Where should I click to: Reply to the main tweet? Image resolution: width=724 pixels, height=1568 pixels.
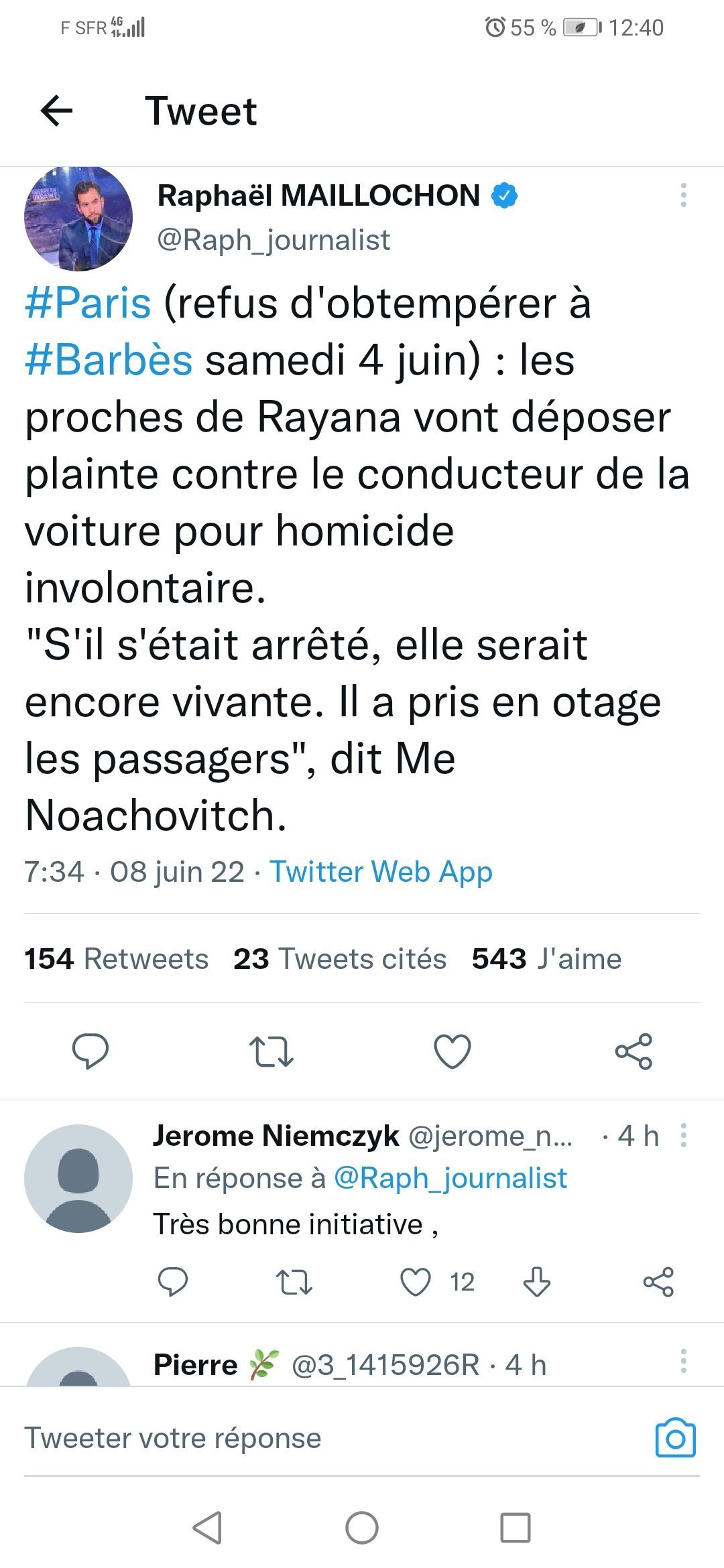point(90,1050)
